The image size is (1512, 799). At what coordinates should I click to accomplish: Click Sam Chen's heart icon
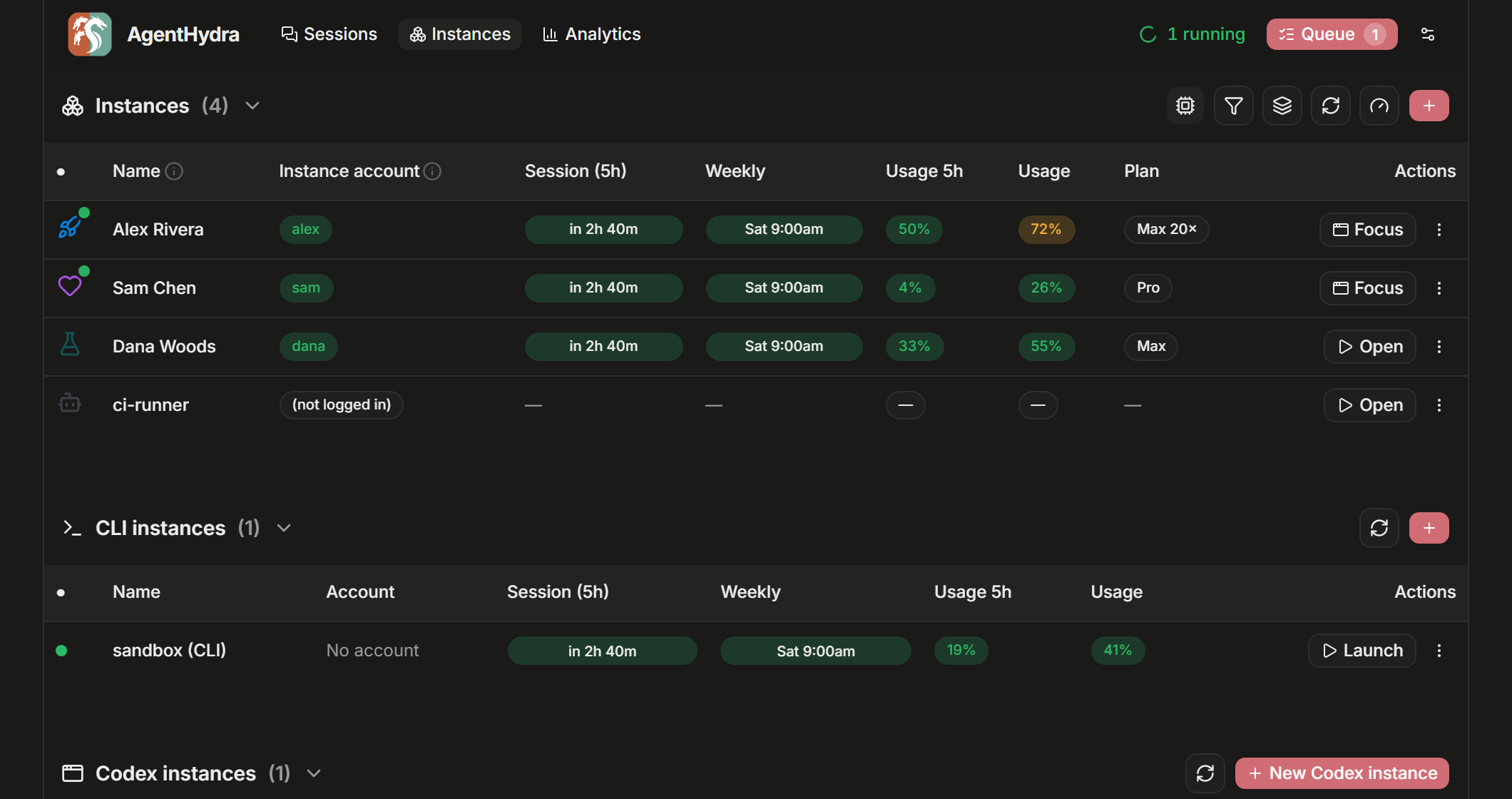click(x=70, y=287)
